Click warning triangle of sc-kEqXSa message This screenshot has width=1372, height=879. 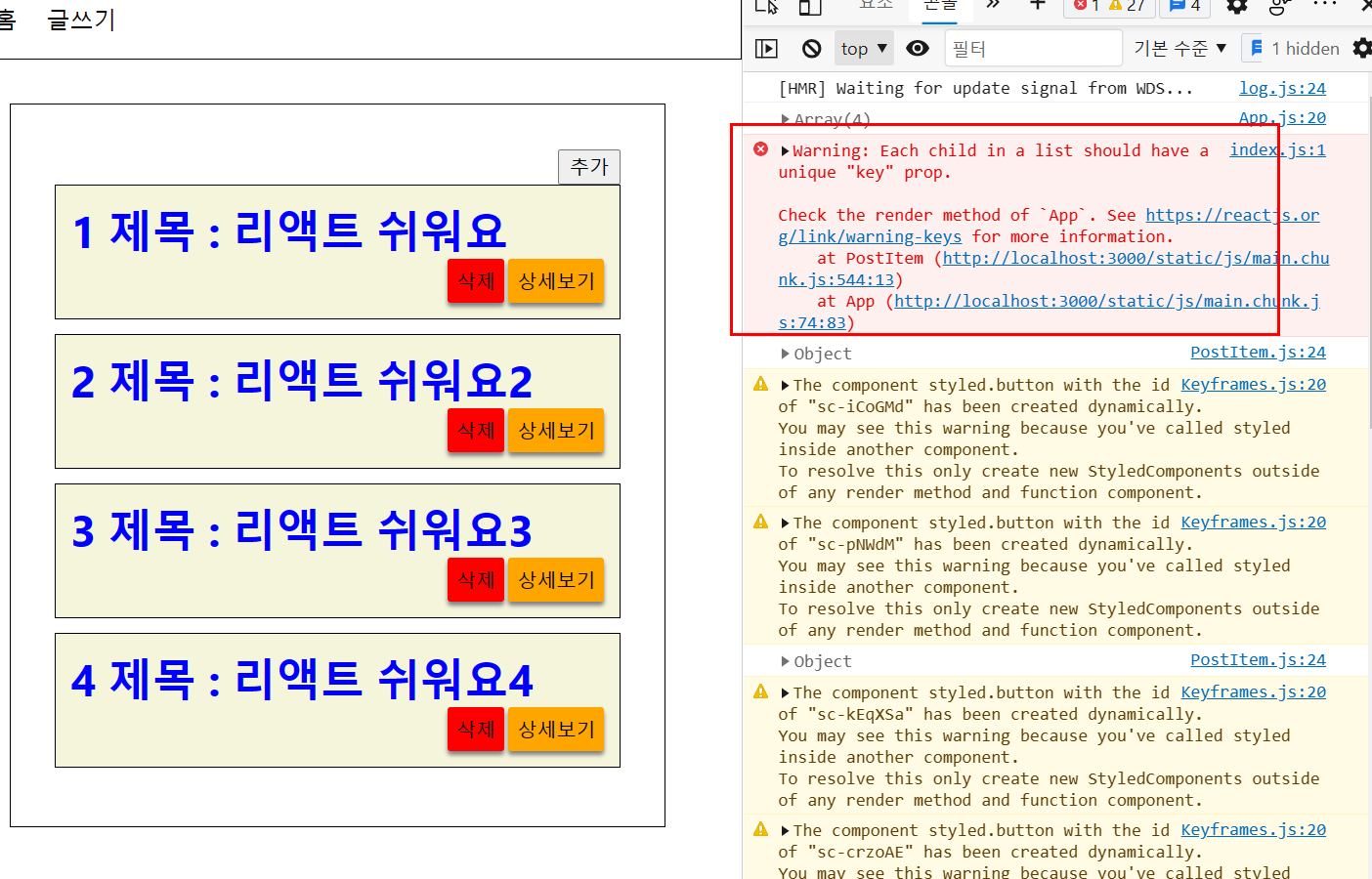pos(760,691)
